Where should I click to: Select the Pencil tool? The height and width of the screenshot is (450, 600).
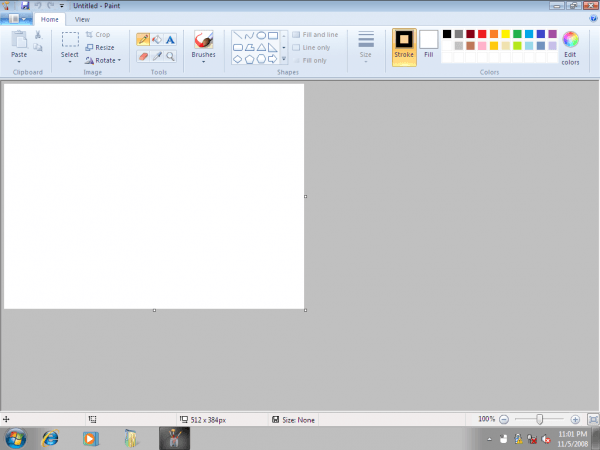click(143, 40)
